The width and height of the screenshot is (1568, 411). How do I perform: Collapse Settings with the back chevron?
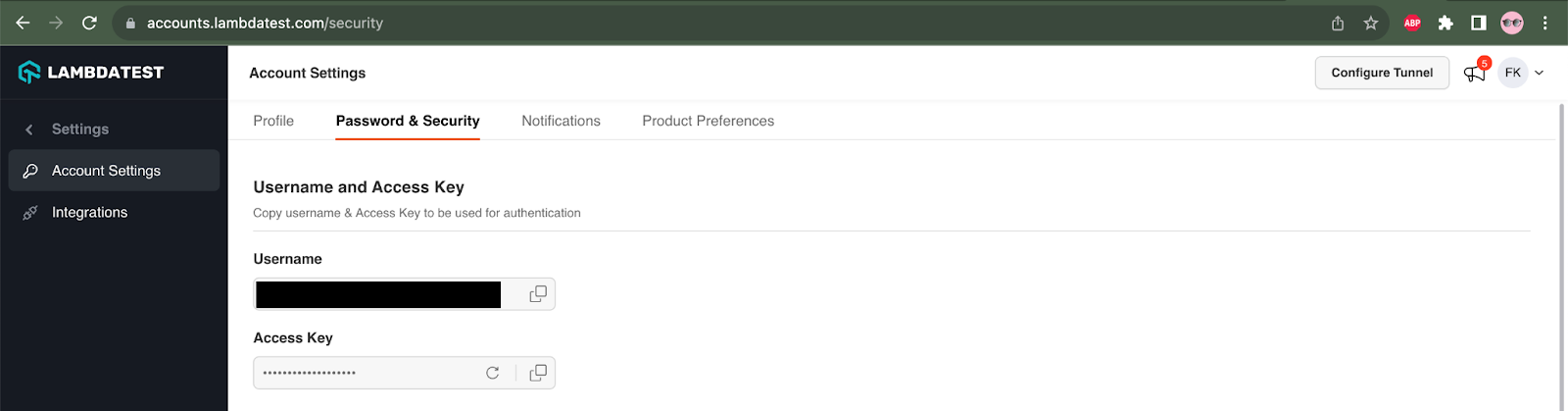click(x=29, y=129)
